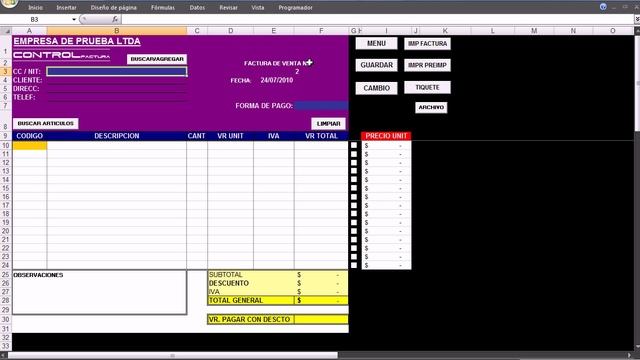
Task: Click the yellow VR. PAGAR value cell
Action: click(321, 319)
